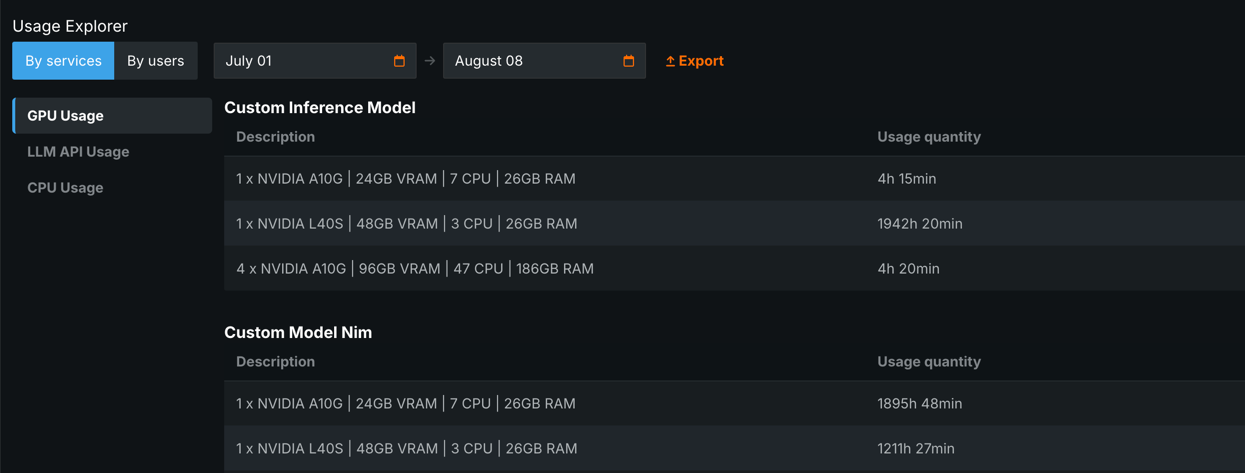The image size is (1245, 473).
Task: Click the Description header under Custom Inference Model
Action: click(x=275, y=137)
